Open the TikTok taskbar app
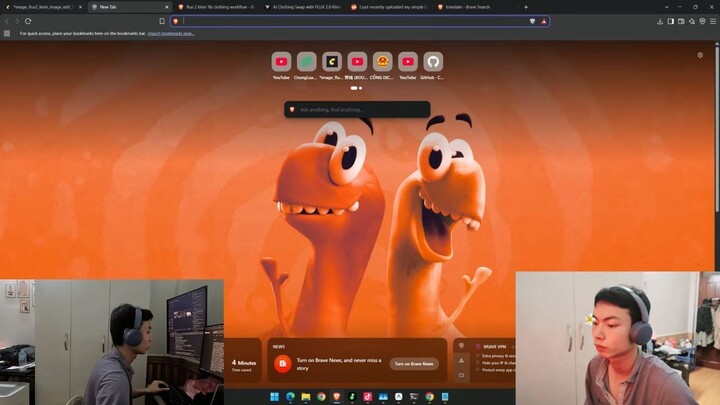Viewport: 720px width, 405px height. tap(368, 397)
